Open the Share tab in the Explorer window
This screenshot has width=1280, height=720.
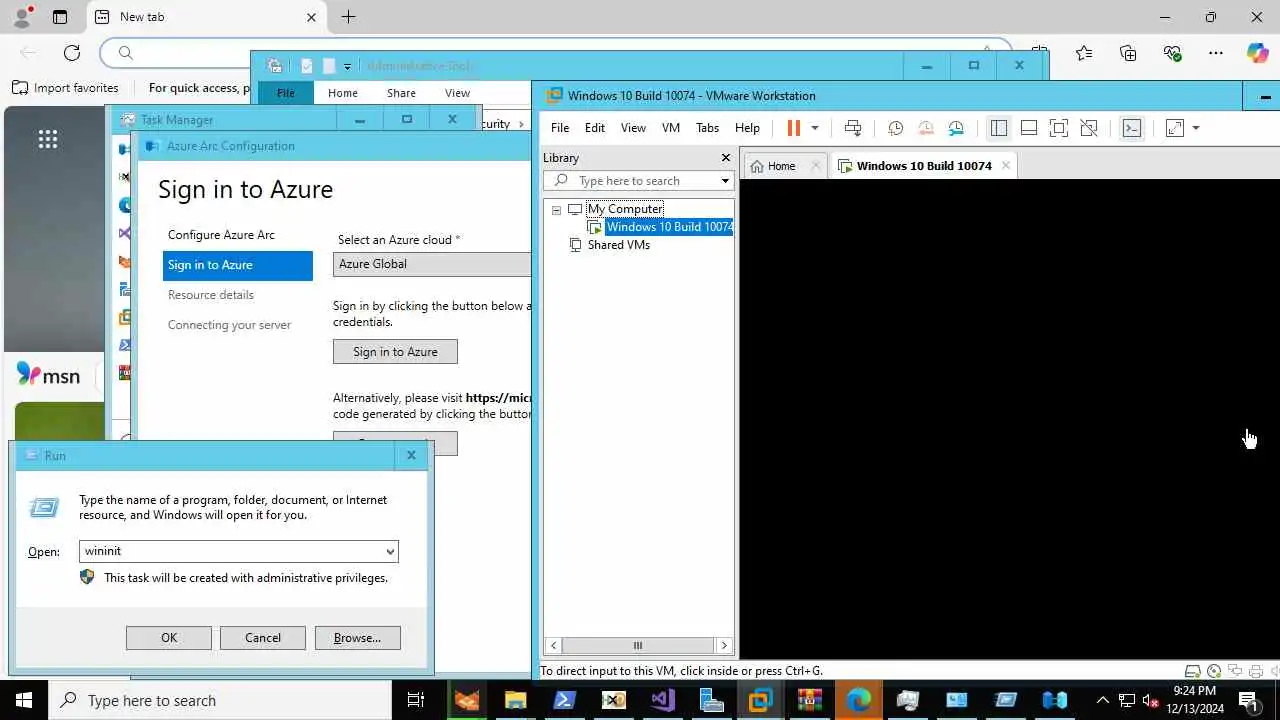tap(401, 93)
